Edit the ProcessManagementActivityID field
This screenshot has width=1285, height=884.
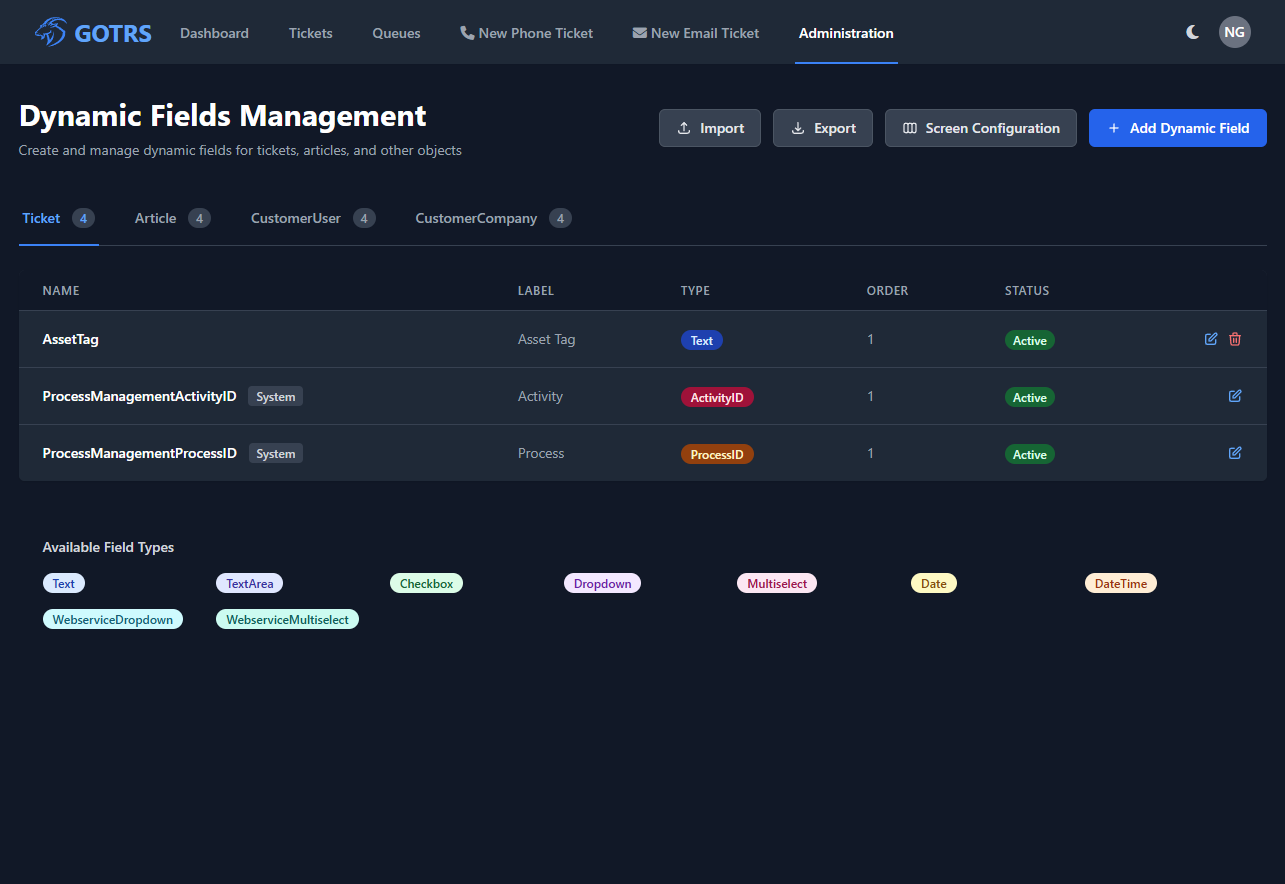pyautogui.click(x=1235, y=396)
